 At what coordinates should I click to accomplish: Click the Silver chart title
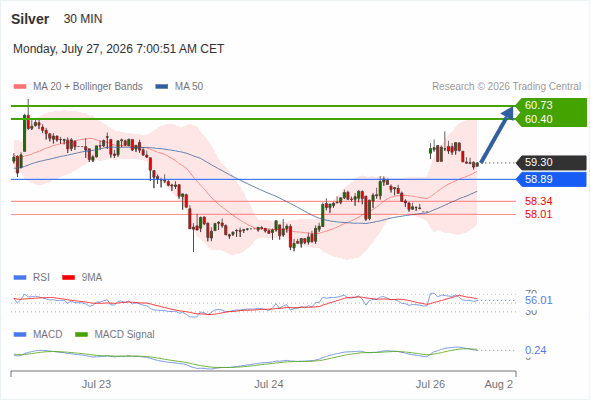tap(30, 19)
